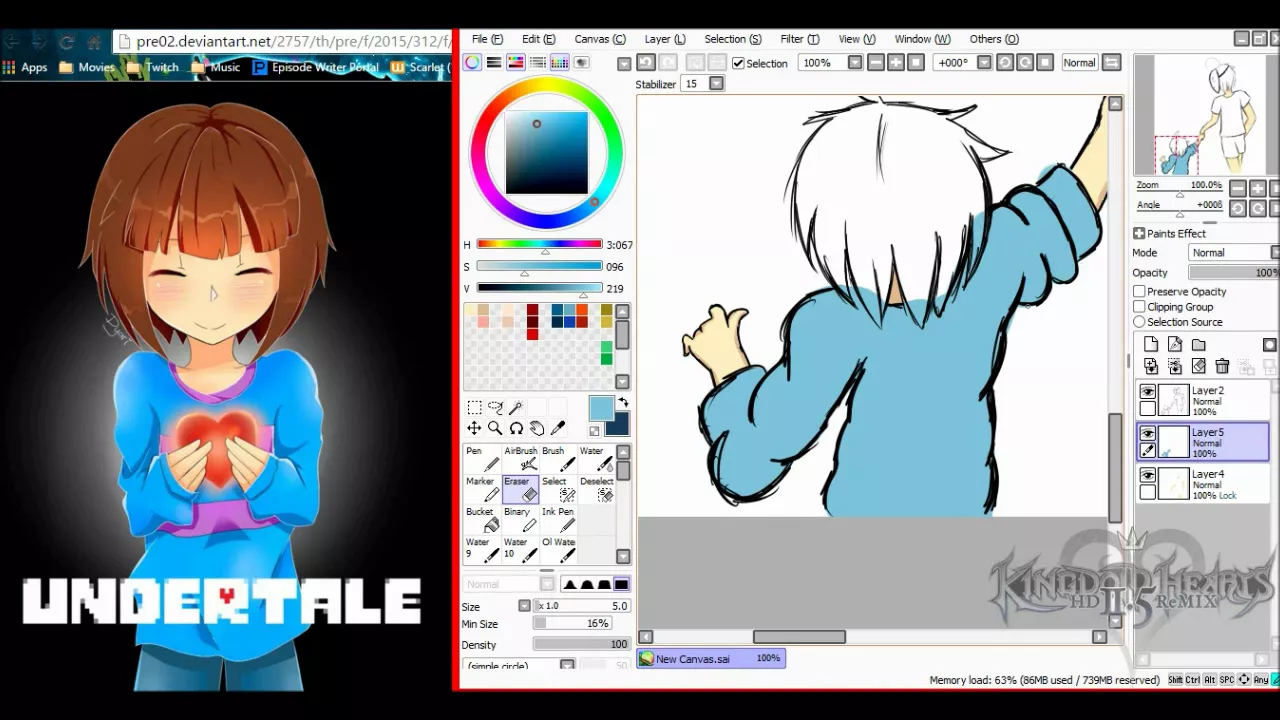Screen dimensions: 1280x720
Task: Open the Canvas menu
Action: [600, 39]
